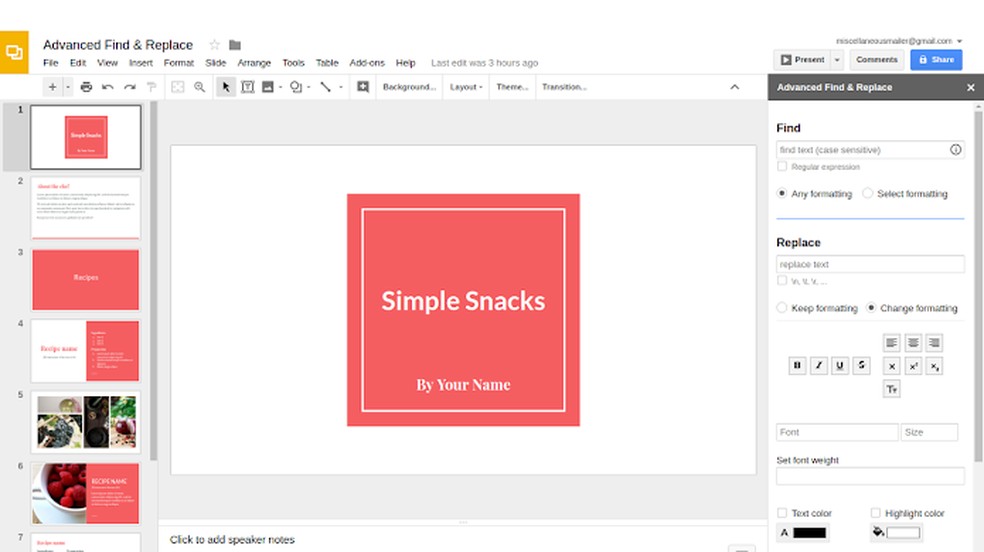Click the Theme... toolbar button

pos(512,87)
